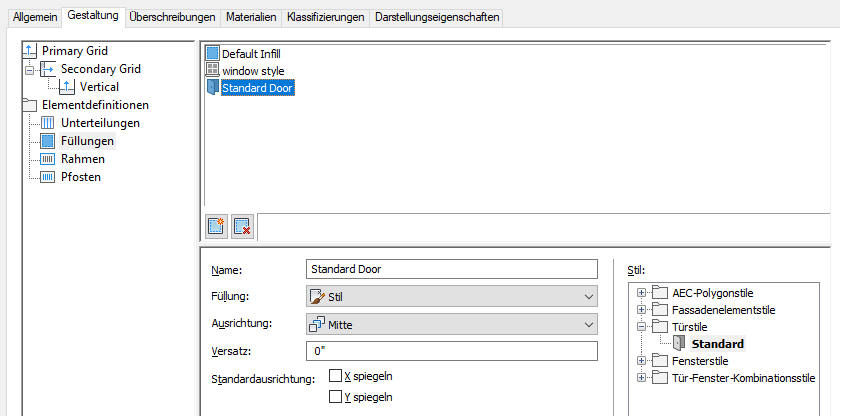This screenshot has width=841, height=416.
Task: Collapse the Secondary Grid tree node
Action: point(29,70)
